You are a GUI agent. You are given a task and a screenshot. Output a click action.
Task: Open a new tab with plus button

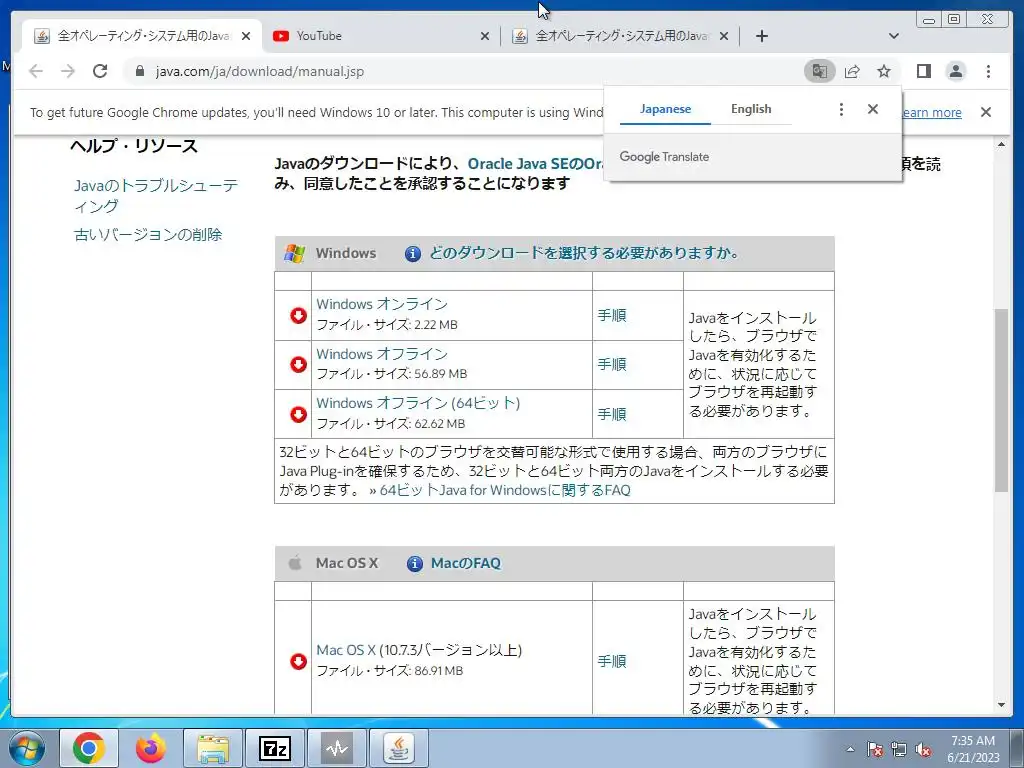(x=761, y=36)
